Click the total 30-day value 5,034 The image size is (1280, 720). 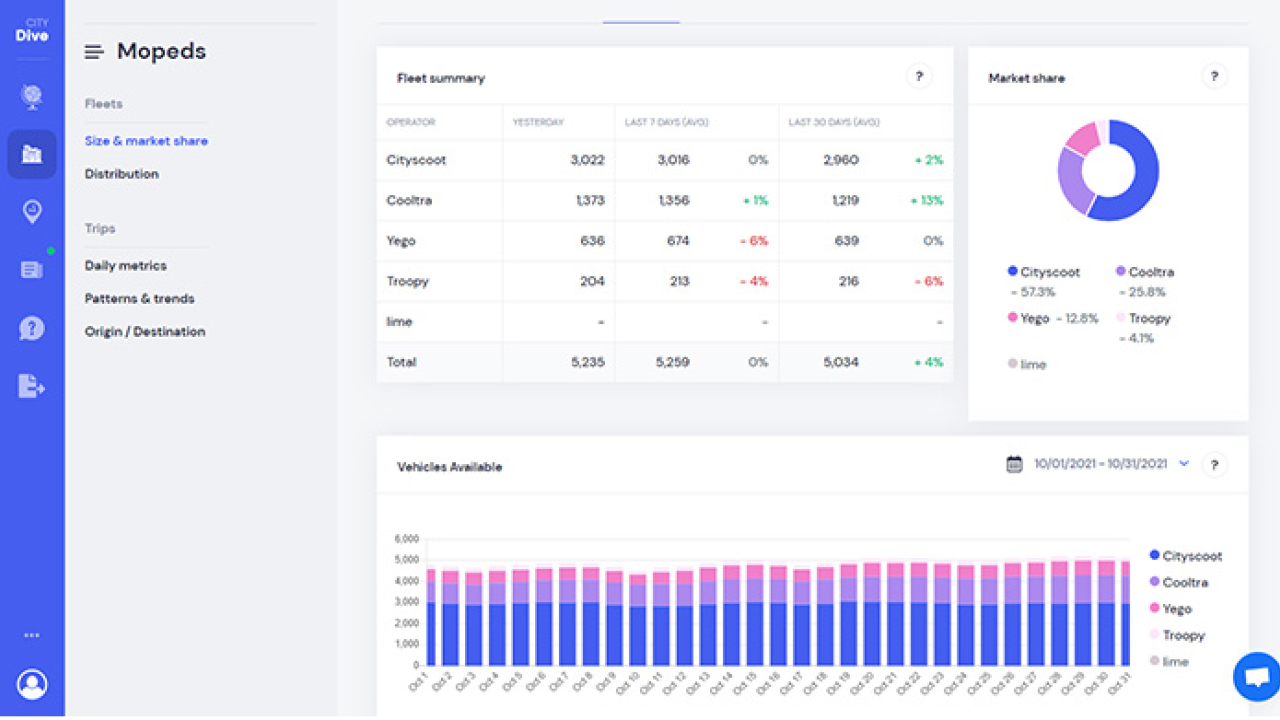point(841,362)
